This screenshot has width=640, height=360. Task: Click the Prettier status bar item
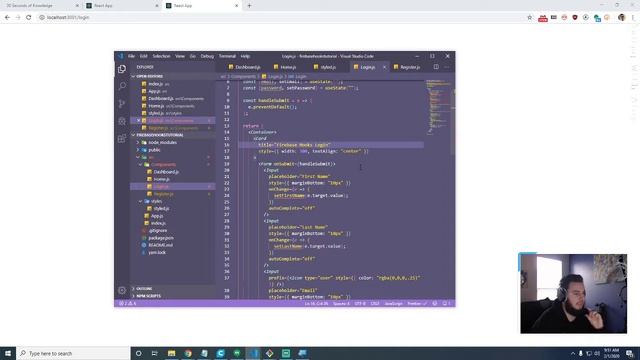417,303
